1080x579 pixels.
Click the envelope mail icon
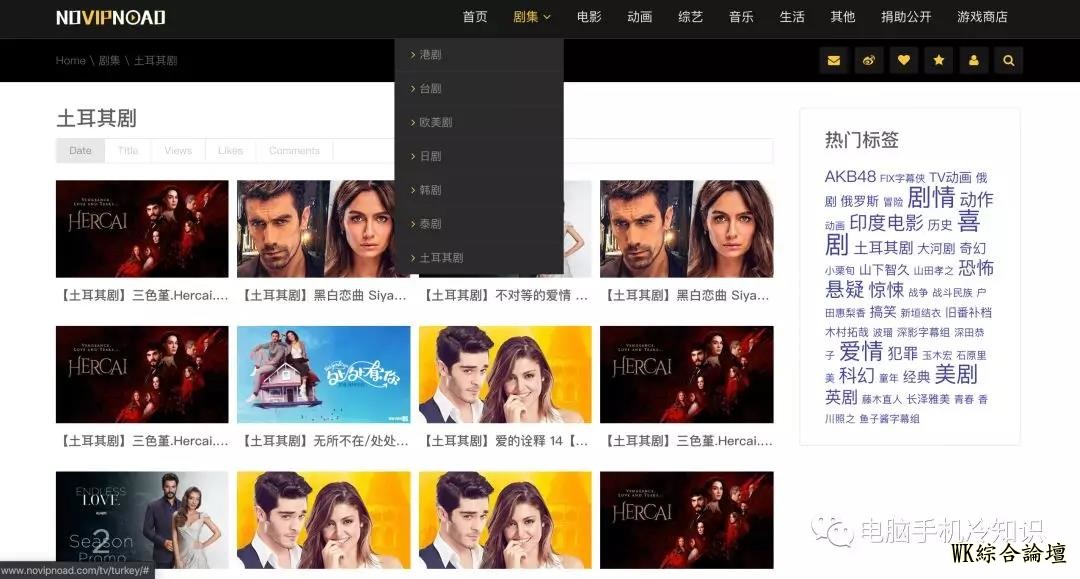point(833,61)
